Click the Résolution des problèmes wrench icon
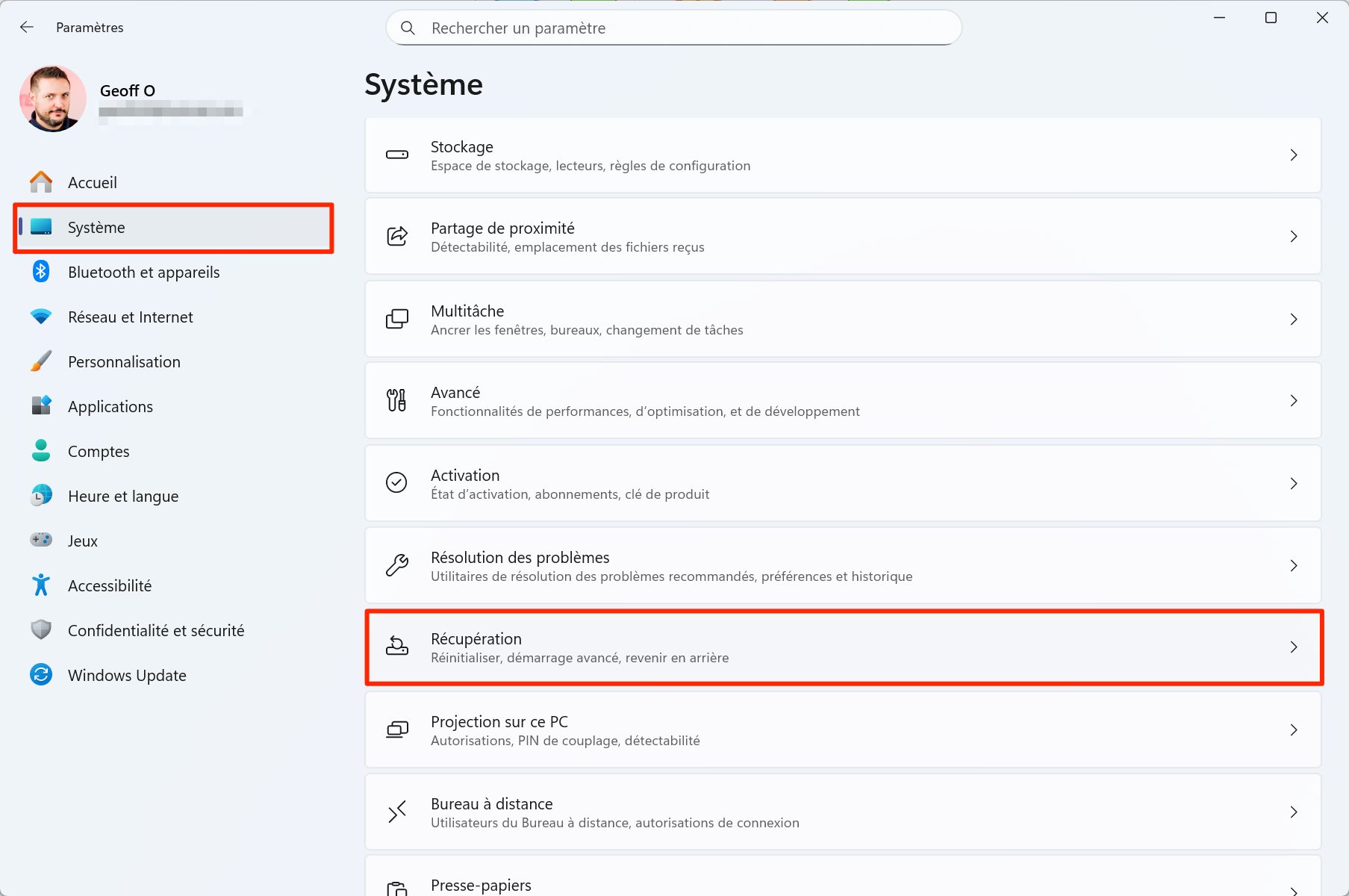 point(396,565)
